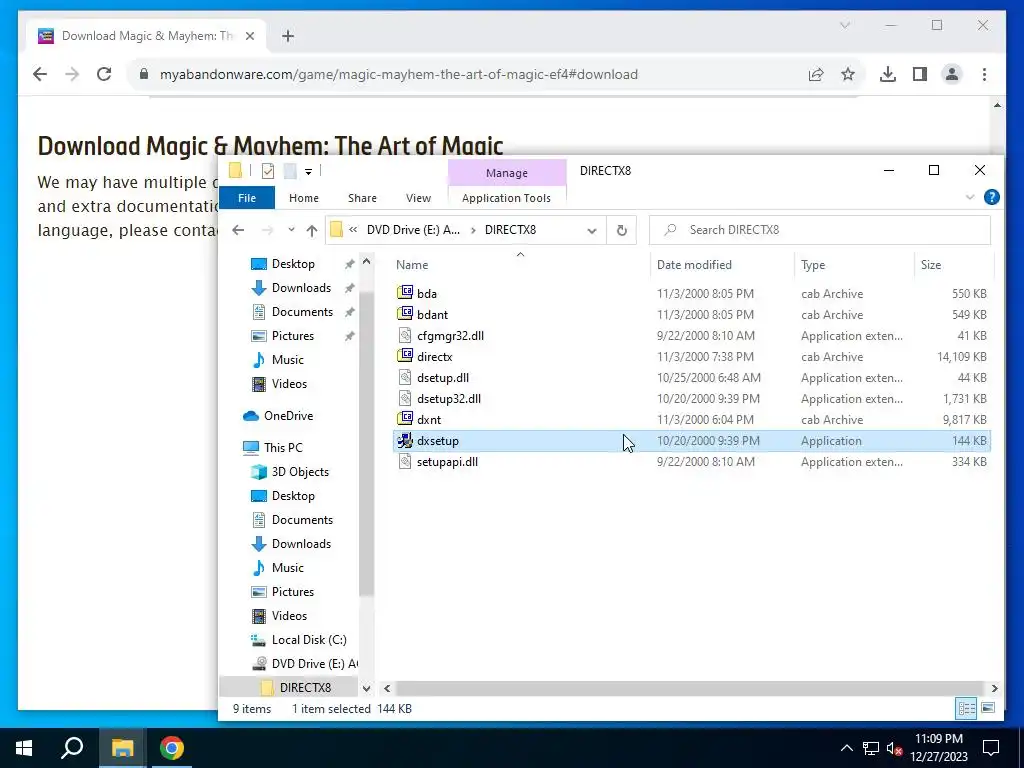Open a new Chrome tab
This screenshot has height=768, width=1024.
pyautogui.click(x=288, y=36)
